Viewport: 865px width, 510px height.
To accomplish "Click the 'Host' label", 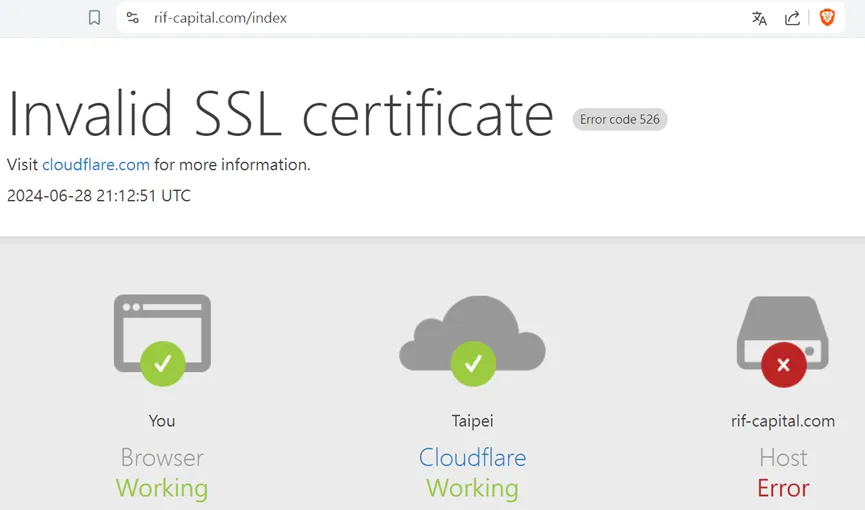I will pyautogui.click(x=783, y=458).
